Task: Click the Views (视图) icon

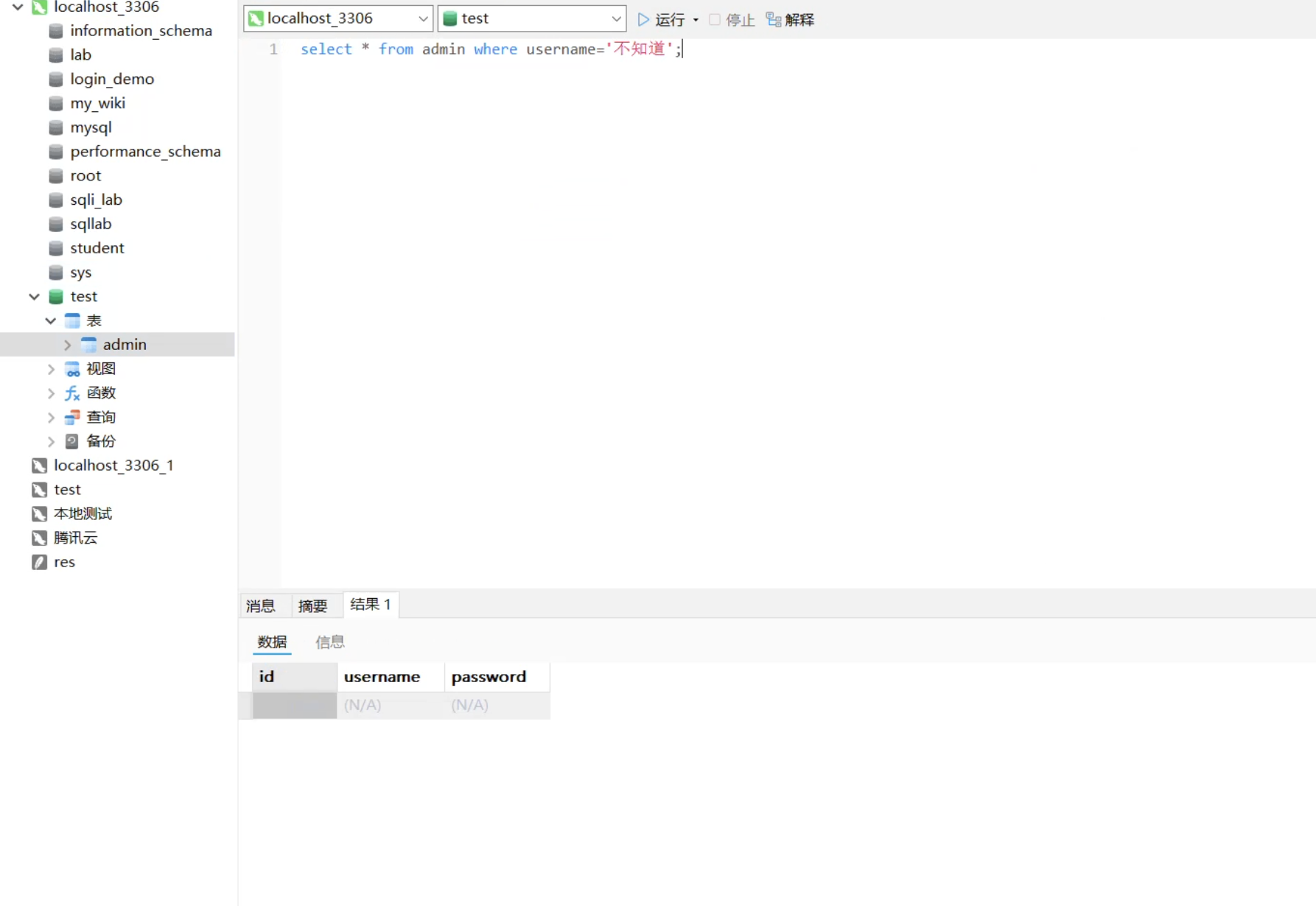Action: tap(72, 369)
